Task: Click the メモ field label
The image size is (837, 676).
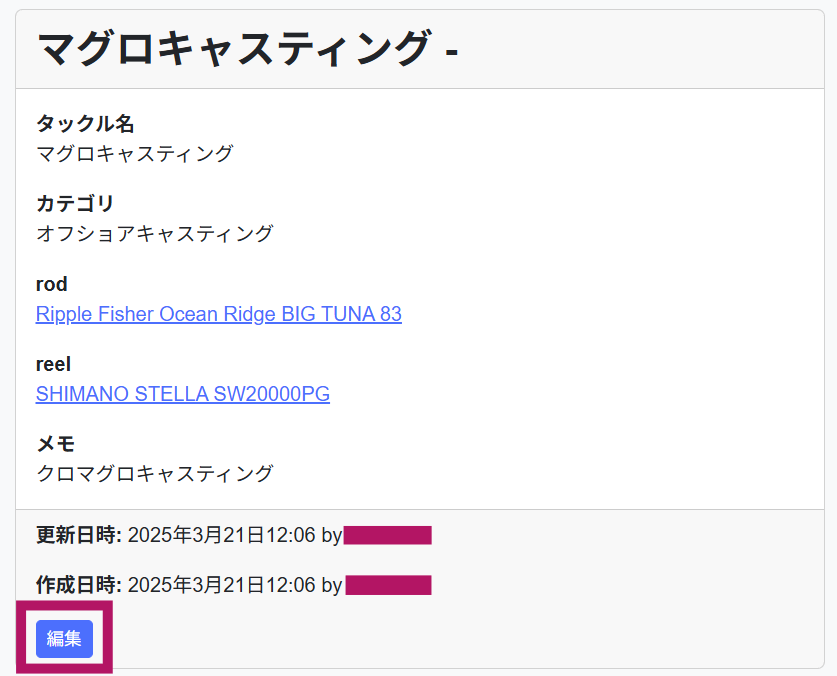Action: tap(55, 443)
